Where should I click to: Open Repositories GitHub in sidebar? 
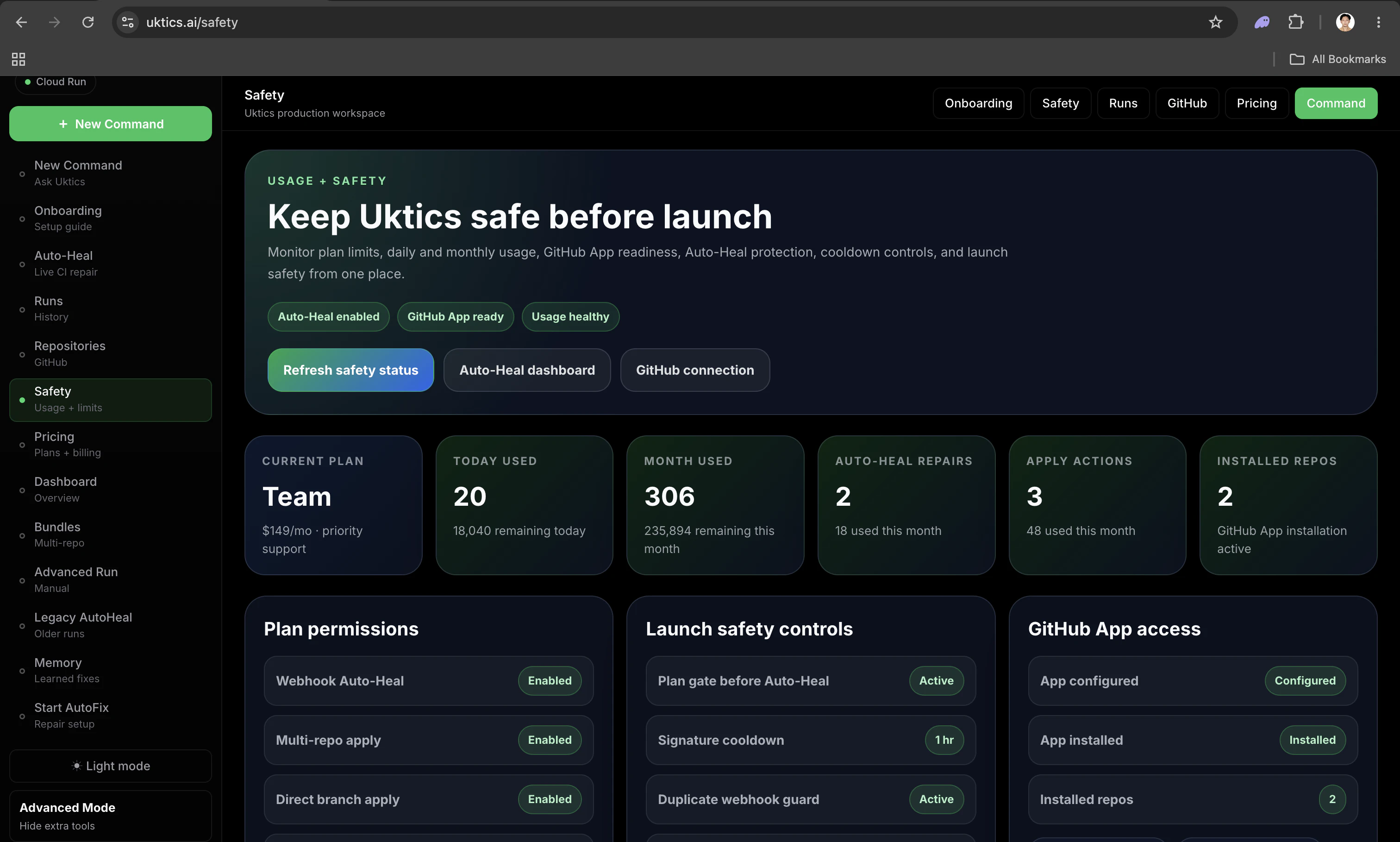click(x=111, y=354)
